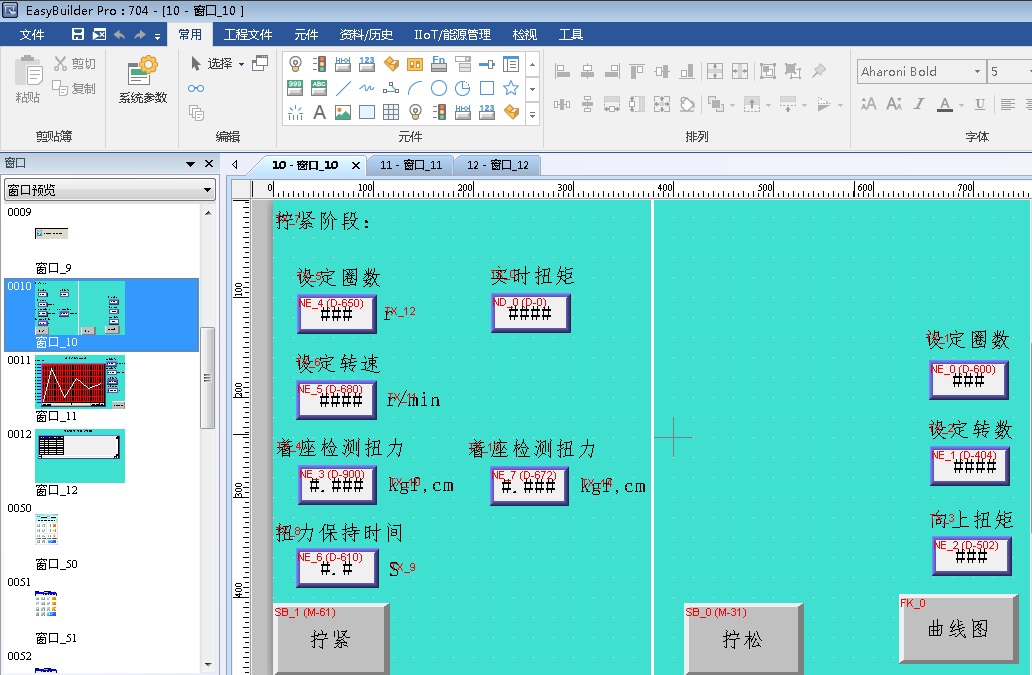Insert a picture object from the gallery
The image size is (1032, 675).
point(343,112)
